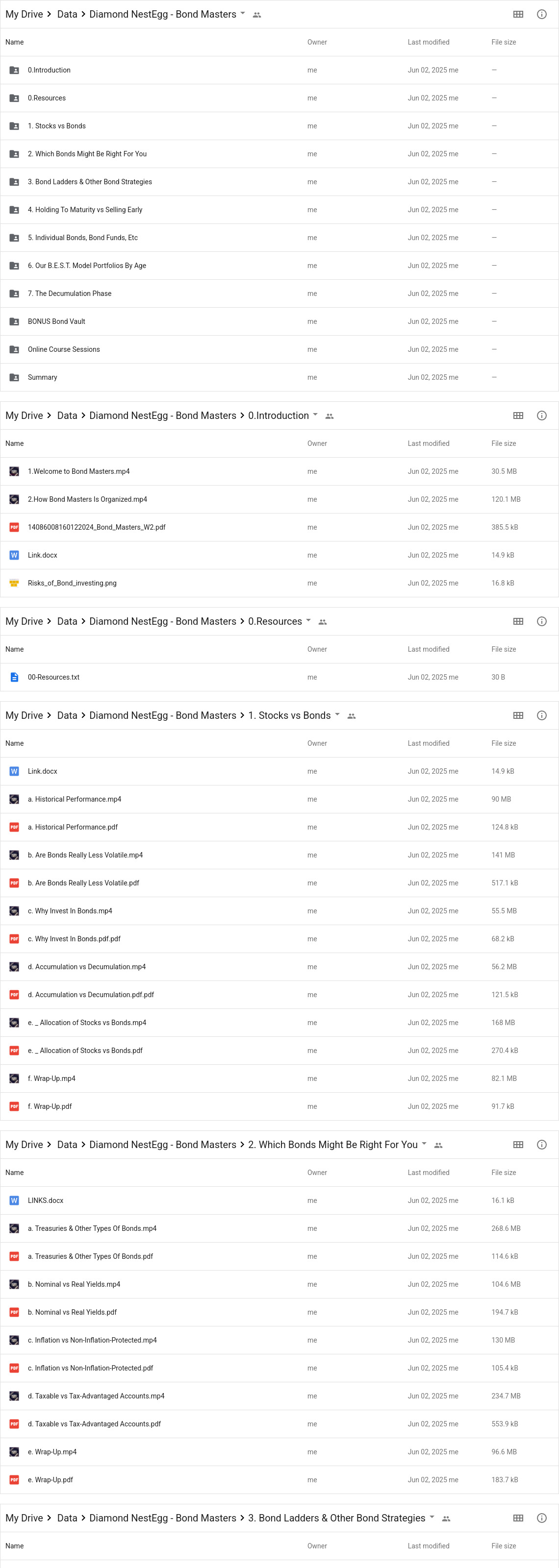Screen dimensions: 559x1568
Task: Open Online Course Sessions folder
Action: coord(279,349)
